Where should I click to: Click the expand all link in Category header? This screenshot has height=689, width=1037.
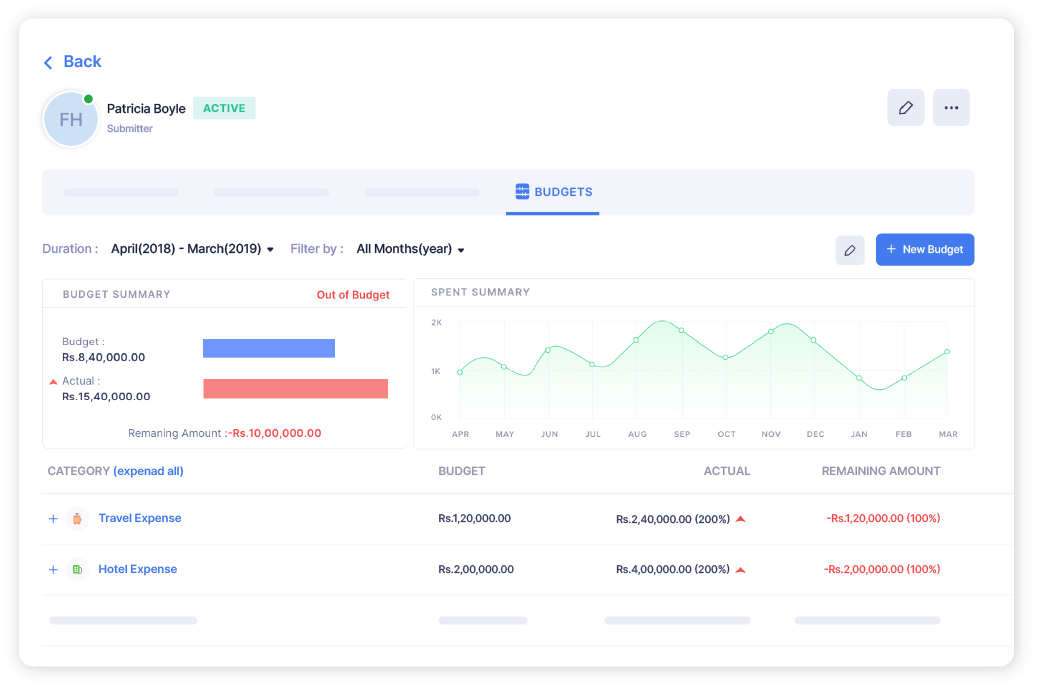point(147,471)
